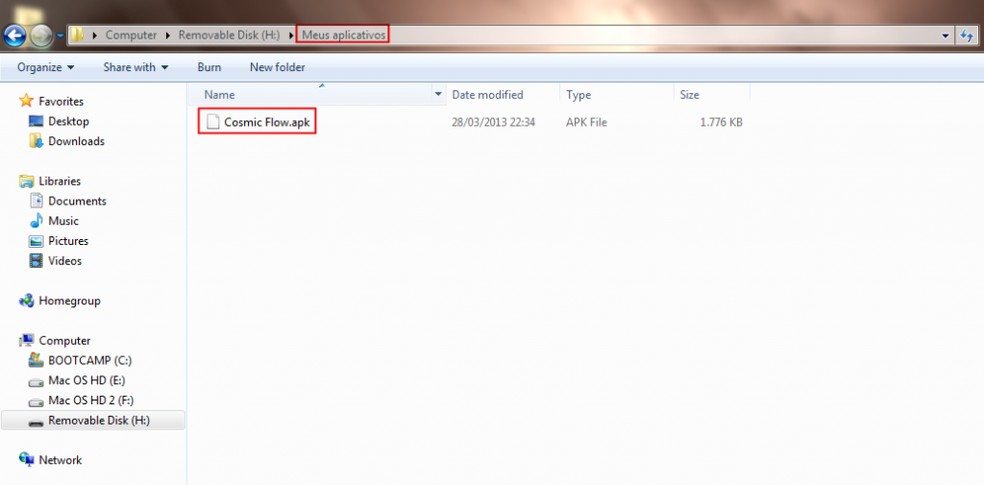Open the Videos library
Viewport: 984px width, 485px height.
65,260
